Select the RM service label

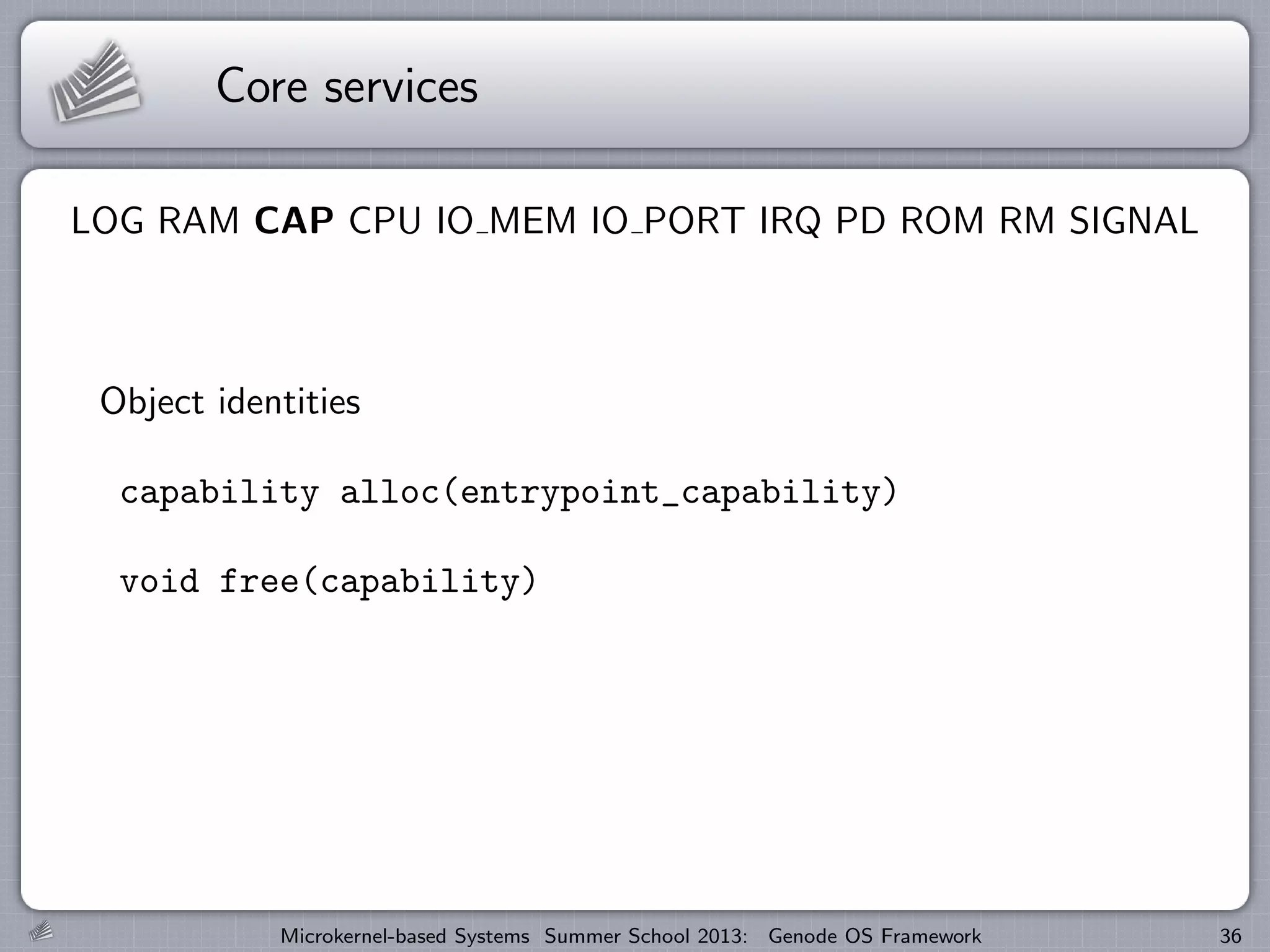[1027, 221]
